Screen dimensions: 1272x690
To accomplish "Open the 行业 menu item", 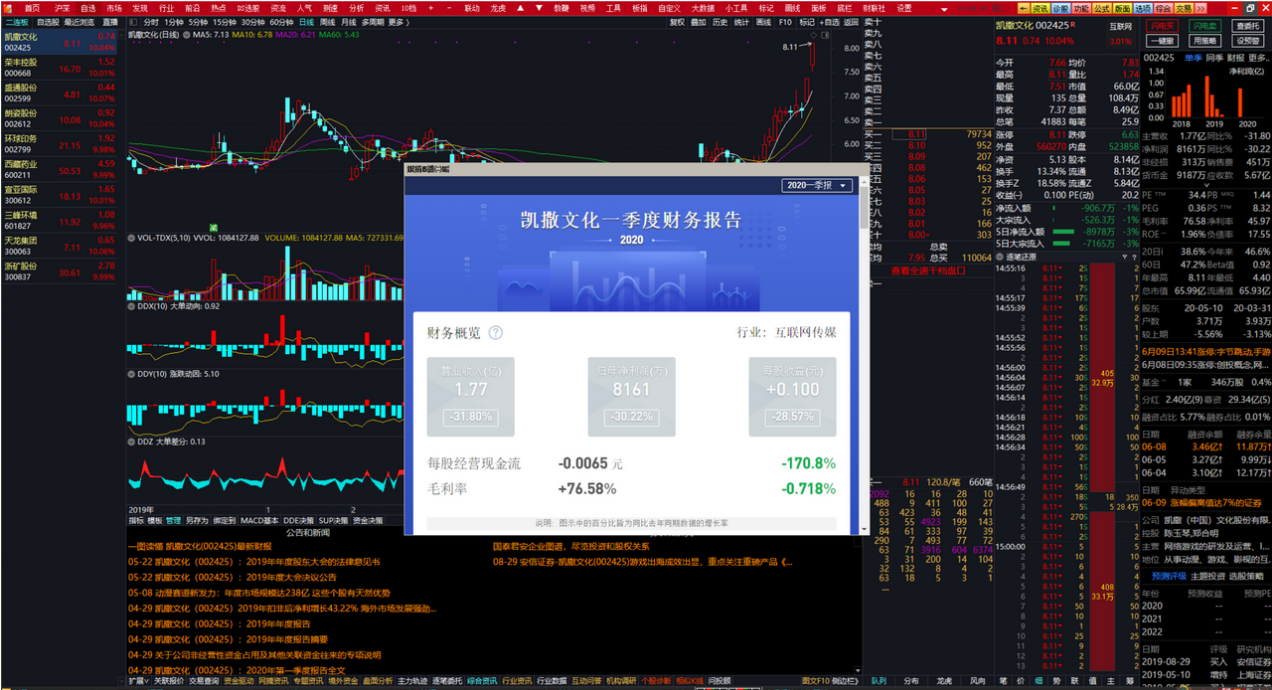I will pyautogui.click(x=166, y=7).
